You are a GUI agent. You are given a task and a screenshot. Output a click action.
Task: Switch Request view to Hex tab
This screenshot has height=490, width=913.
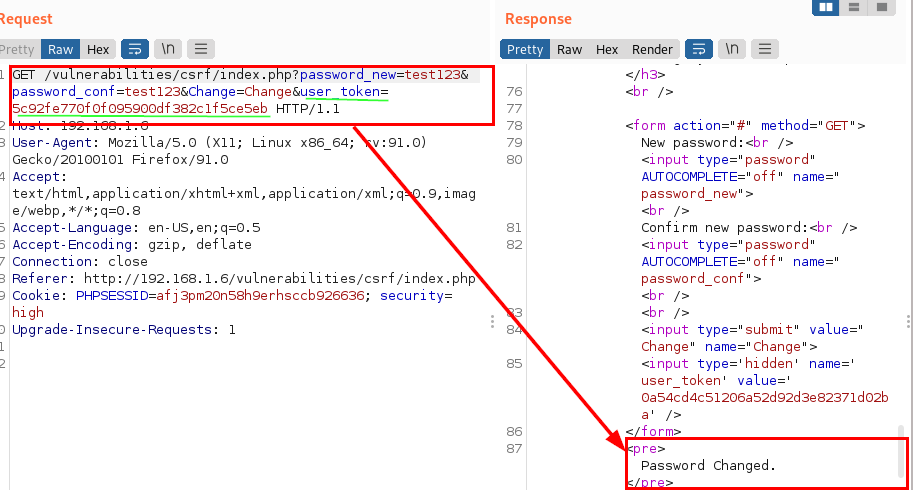98,49
